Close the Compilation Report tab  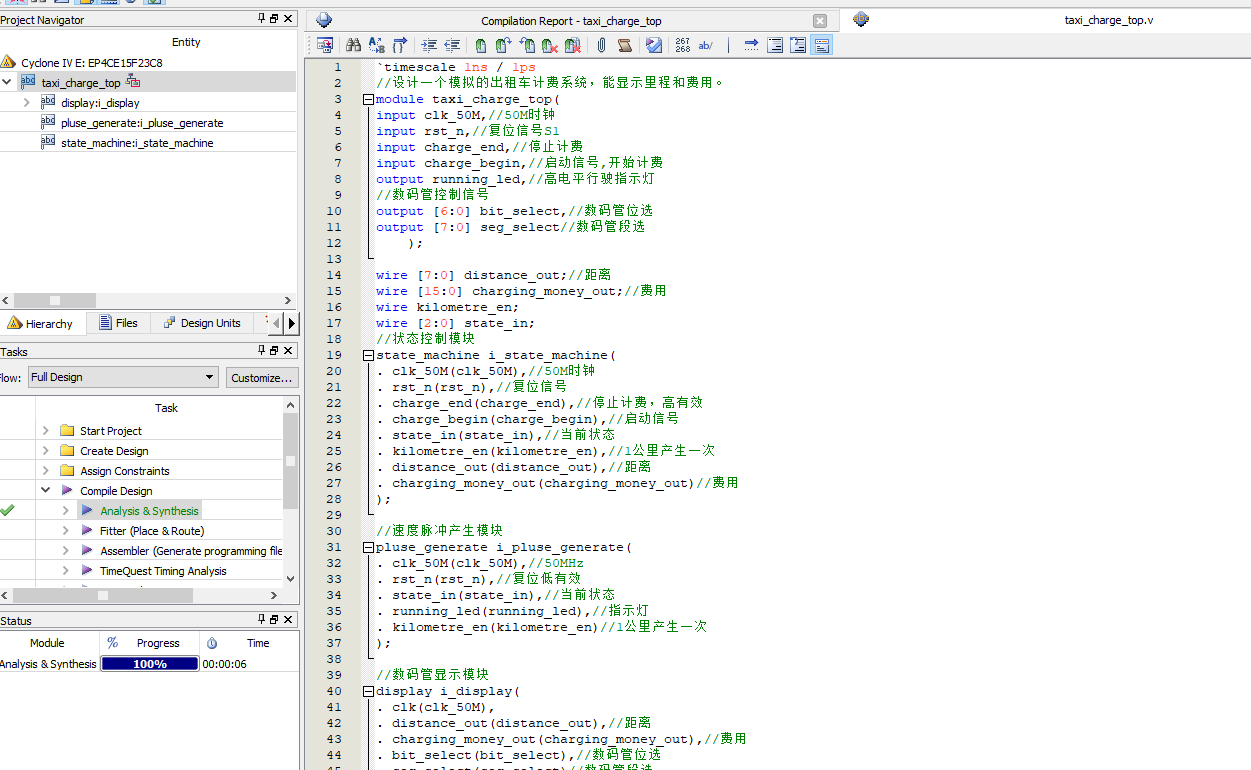(x=820, y=21)
